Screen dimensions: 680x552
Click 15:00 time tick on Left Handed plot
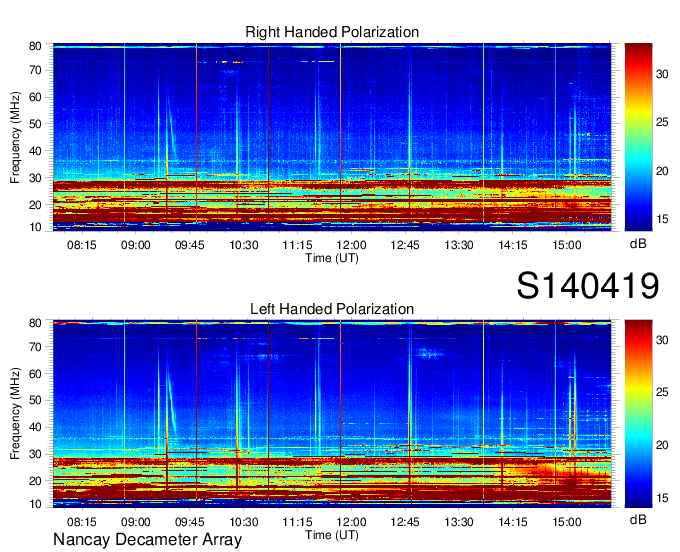[567, 522]
